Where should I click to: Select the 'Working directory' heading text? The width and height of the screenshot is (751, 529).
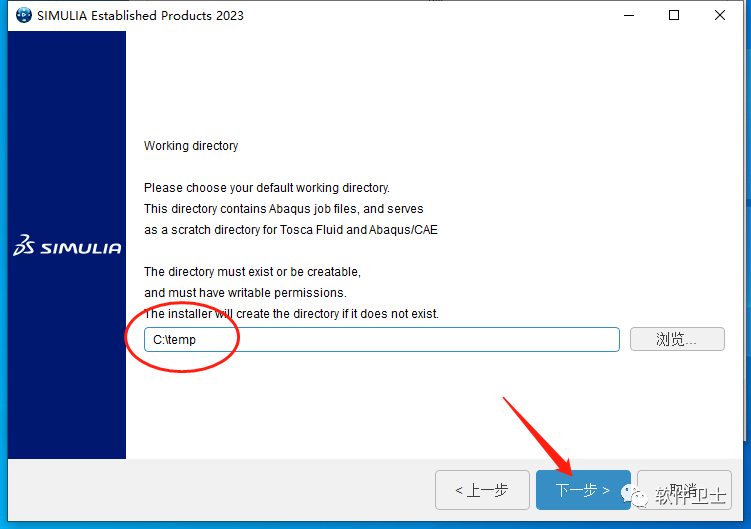pyautogui.click(x=191, y=146)
